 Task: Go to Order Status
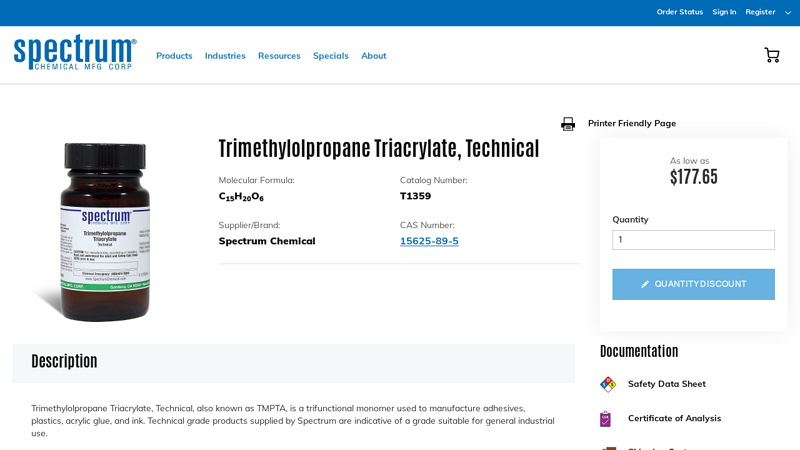[680, 12]
